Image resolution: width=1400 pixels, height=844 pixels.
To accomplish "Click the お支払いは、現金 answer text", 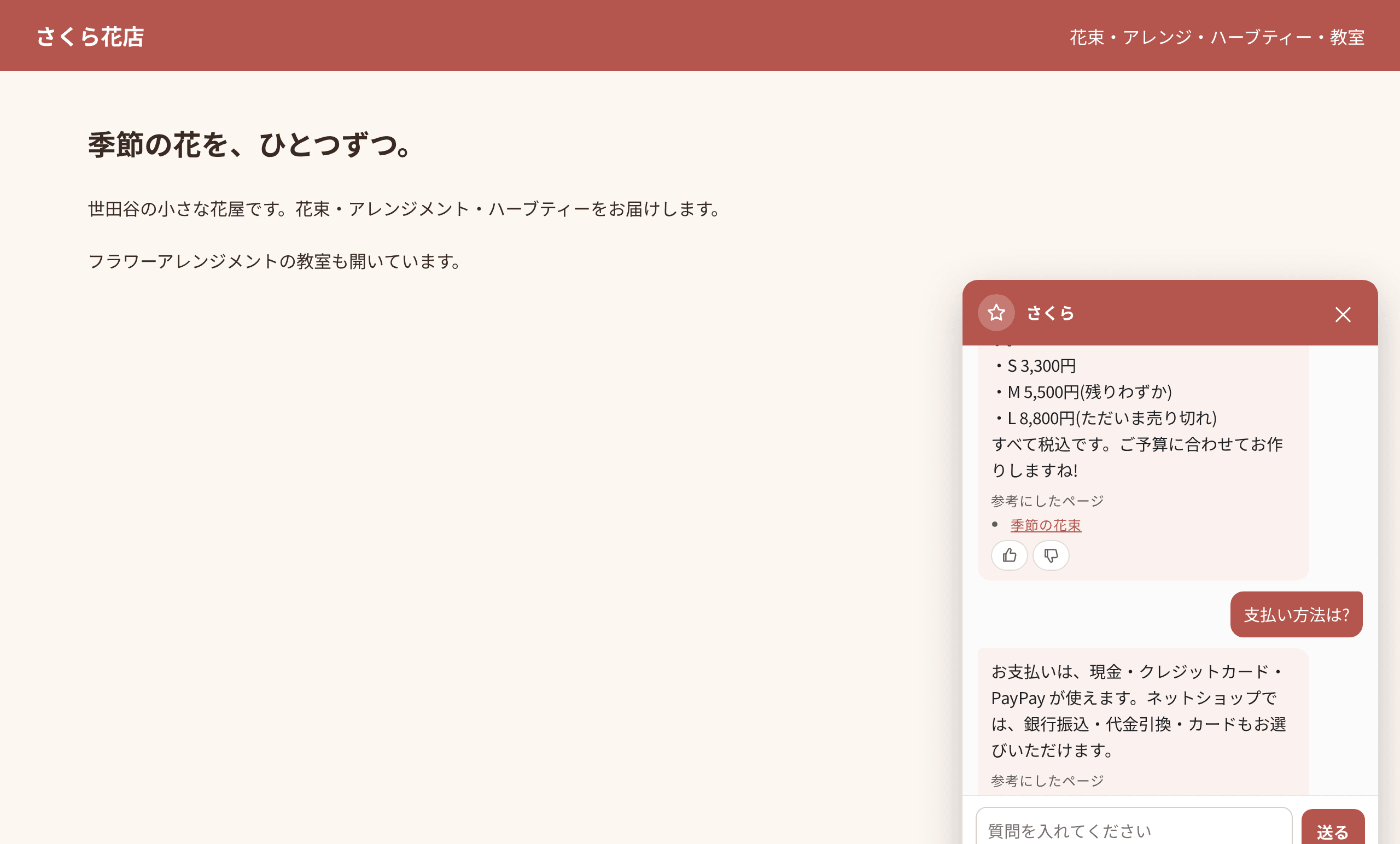I will coord(1138,711).
